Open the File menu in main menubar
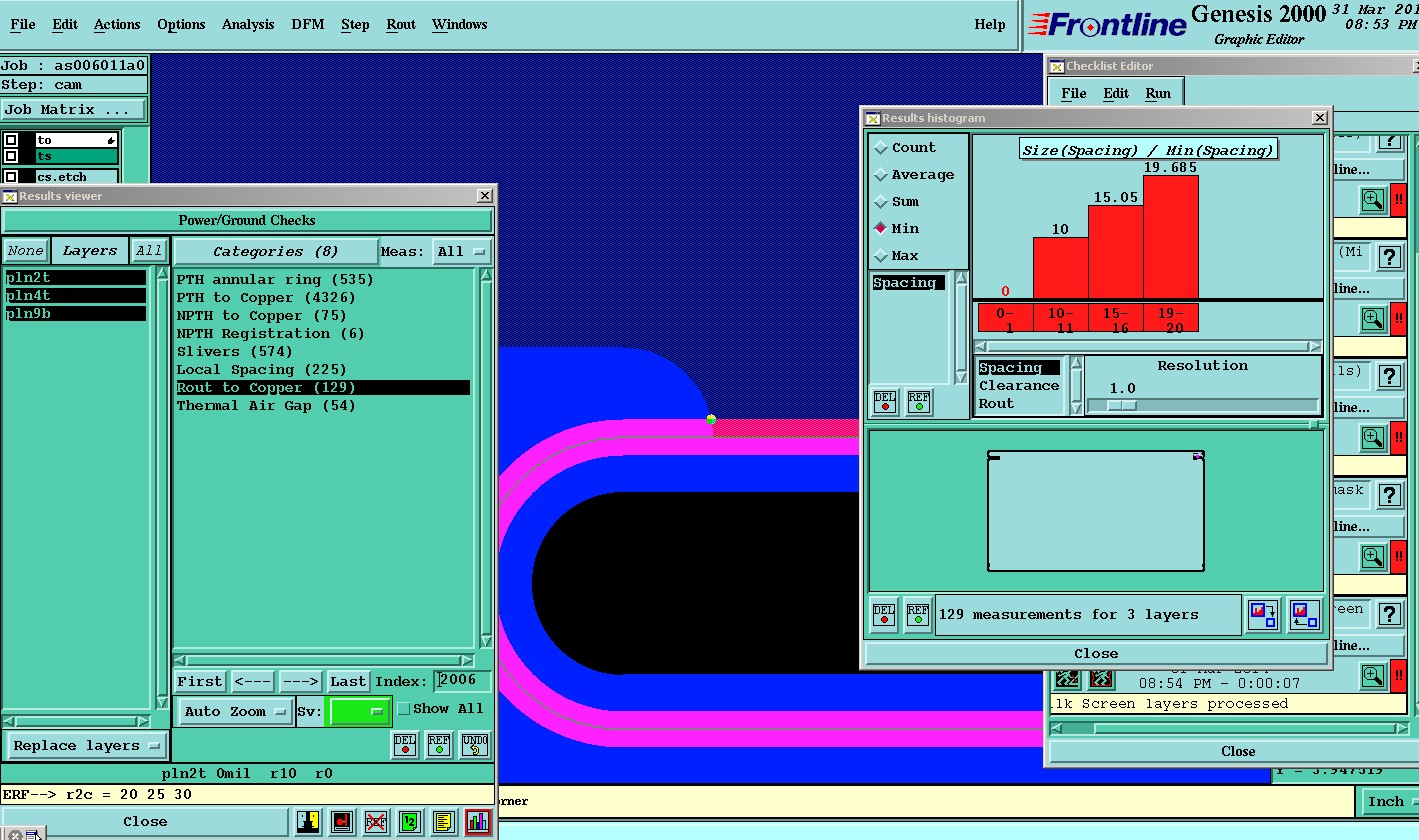Image resolution: width=1419 pixels, height=840 pixels. (x=22, y=25)
